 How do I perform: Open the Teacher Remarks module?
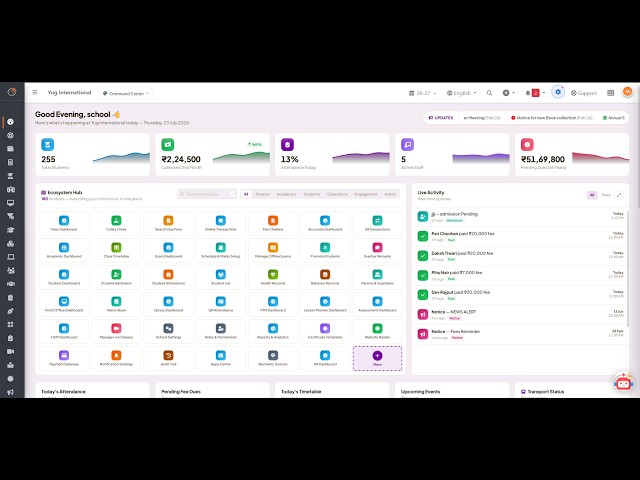[x=377, y=250]
